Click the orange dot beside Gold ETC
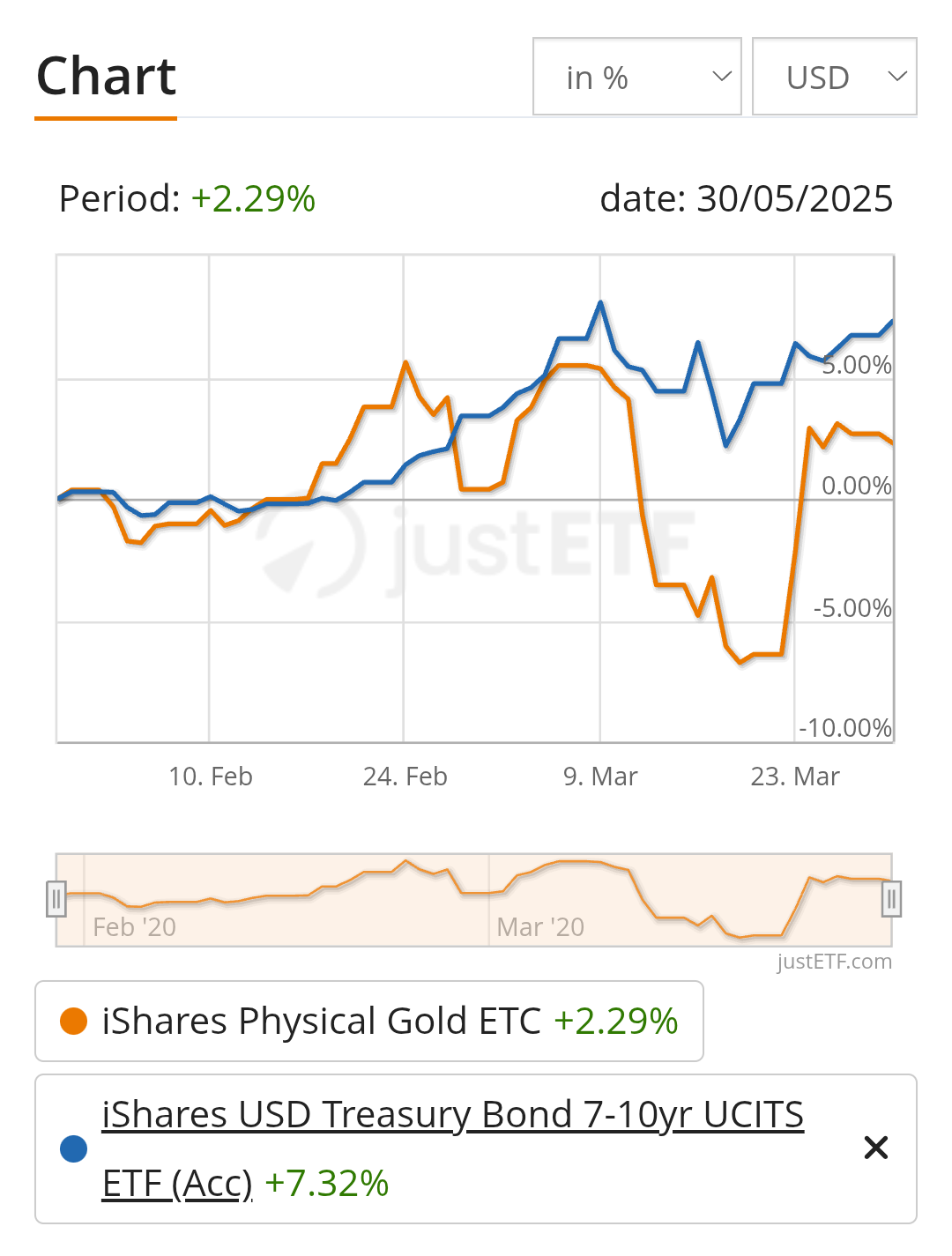952x1256 pixels. 73,1022
